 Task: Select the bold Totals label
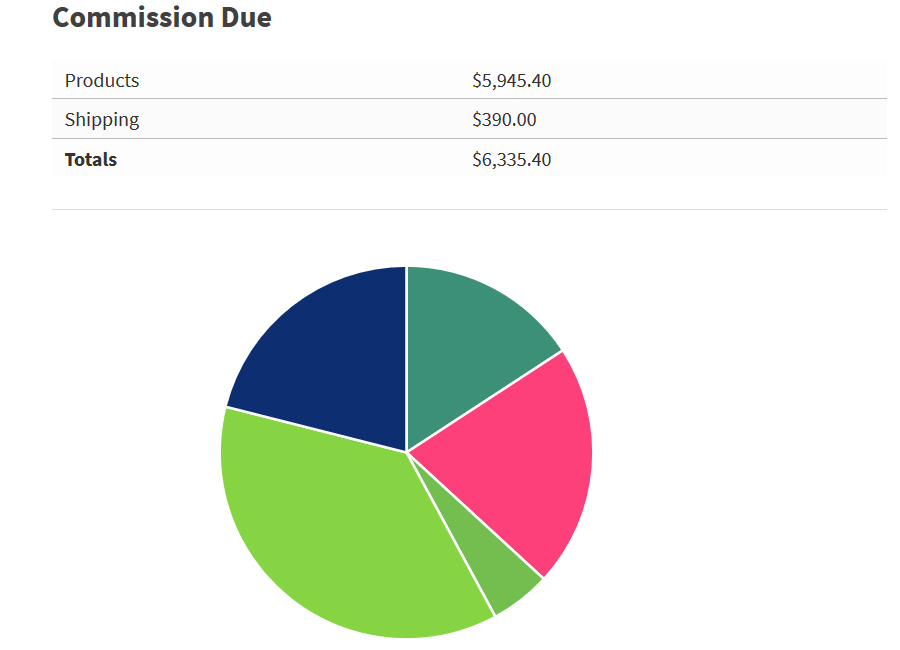pyautogui.click(x=91, y=160)
